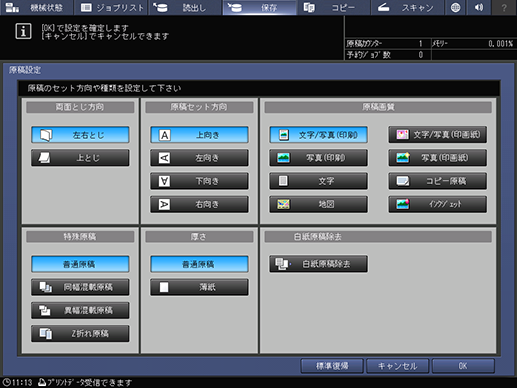Screen dimensions: 517x388
Task: Click the speaker sound icon
Action: click(x=479, y=7)
